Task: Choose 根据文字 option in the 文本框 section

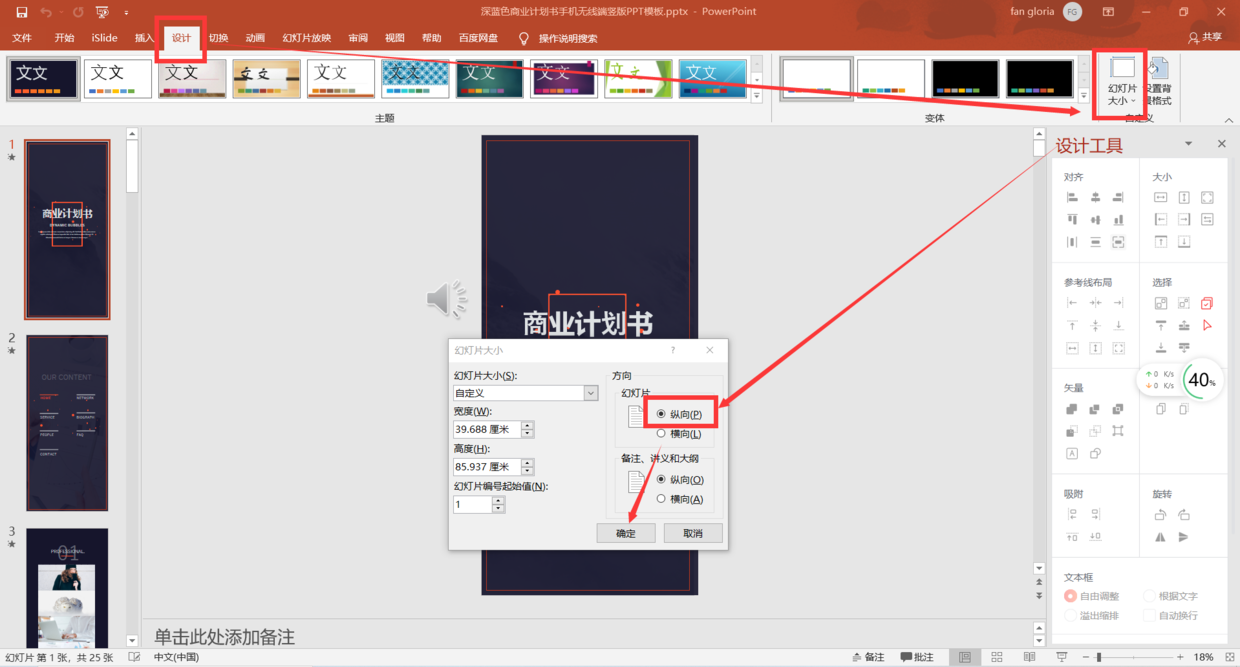Action: click(1152, 595)
